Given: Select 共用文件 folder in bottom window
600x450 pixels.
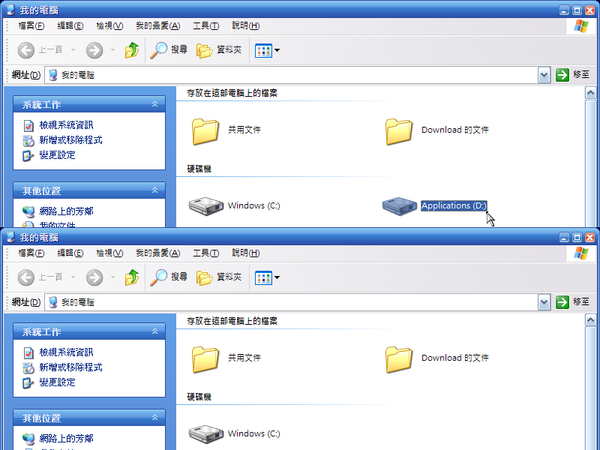Looking at the screenshot, I should coord(226,359).
